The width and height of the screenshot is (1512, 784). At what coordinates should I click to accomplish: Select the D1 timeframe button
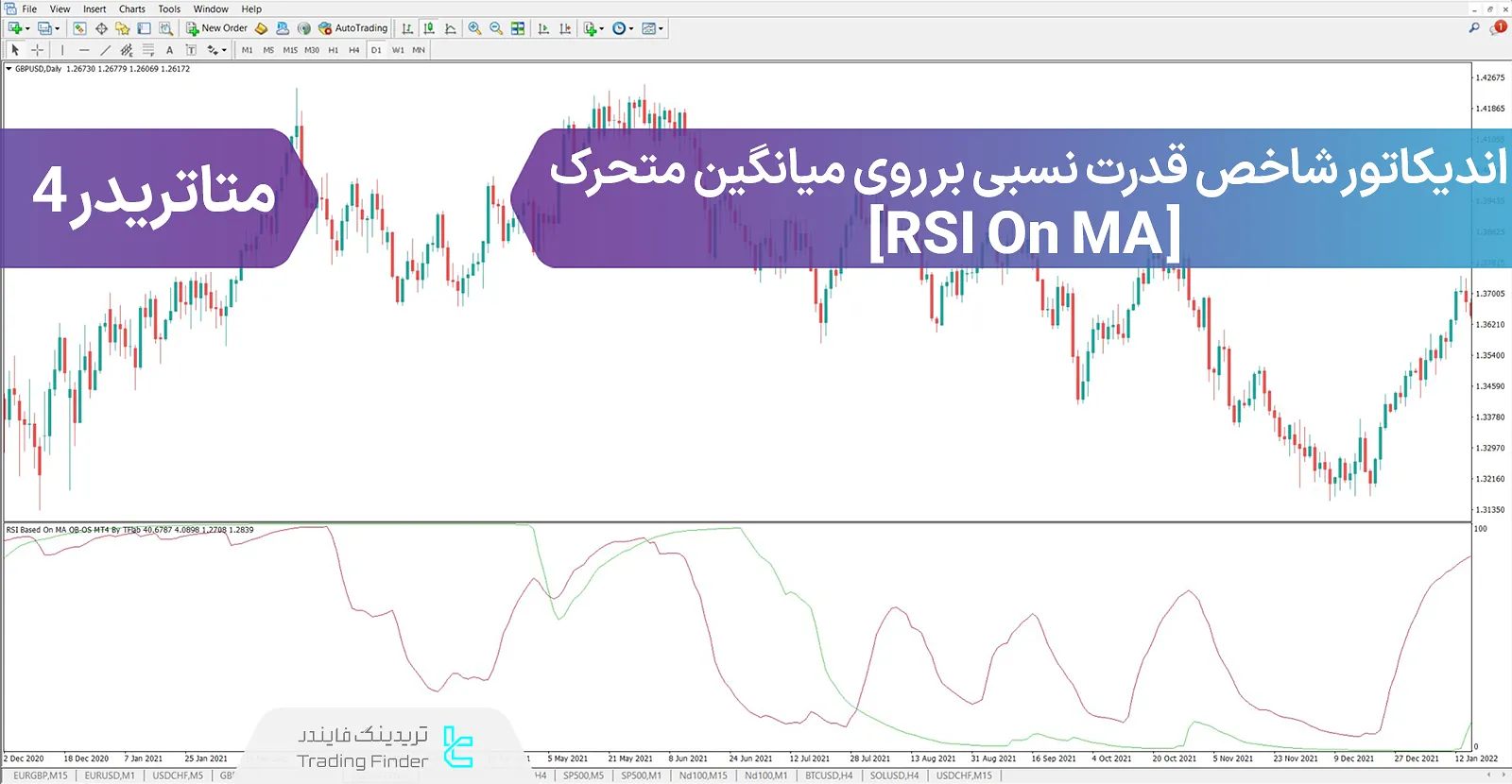376,50
